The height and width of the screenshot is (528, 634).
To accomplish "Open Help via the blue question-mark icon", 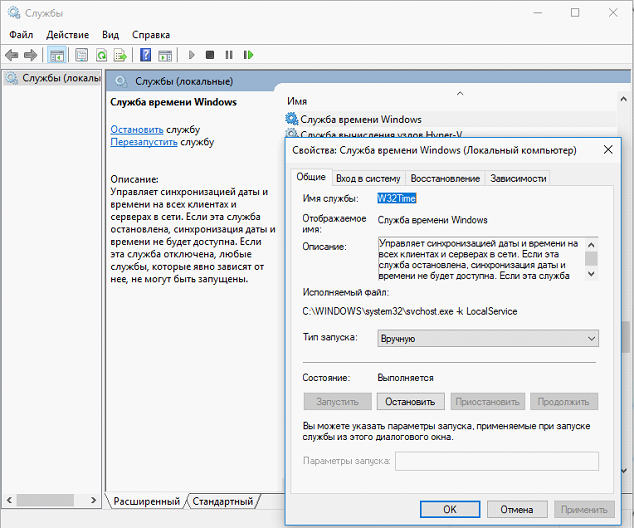I will [145, 55].
